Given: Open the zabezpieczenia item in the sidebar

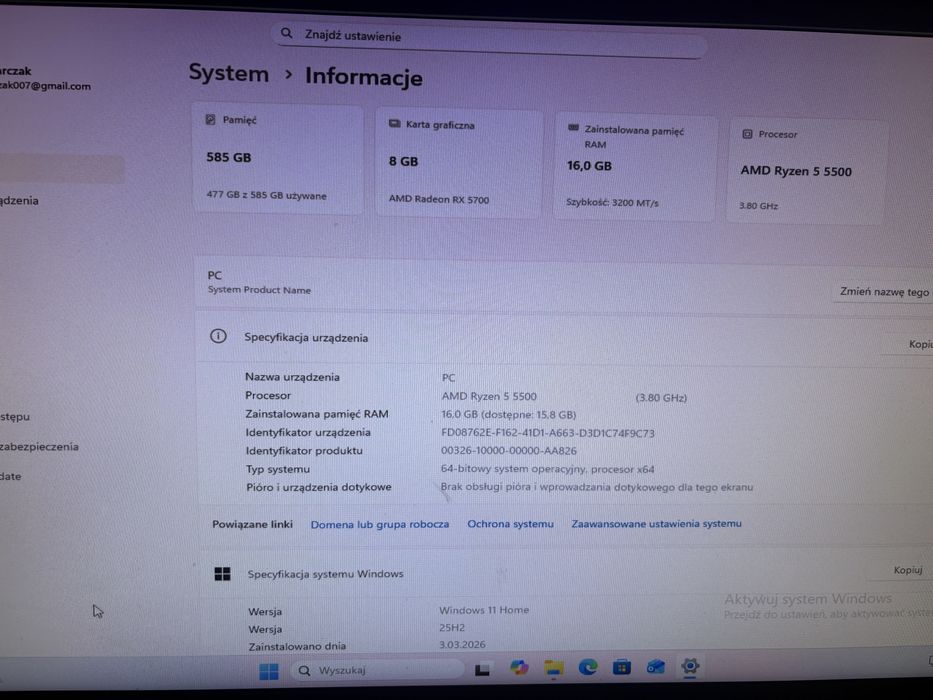Looking at the screenshot, I should (39, 446).
